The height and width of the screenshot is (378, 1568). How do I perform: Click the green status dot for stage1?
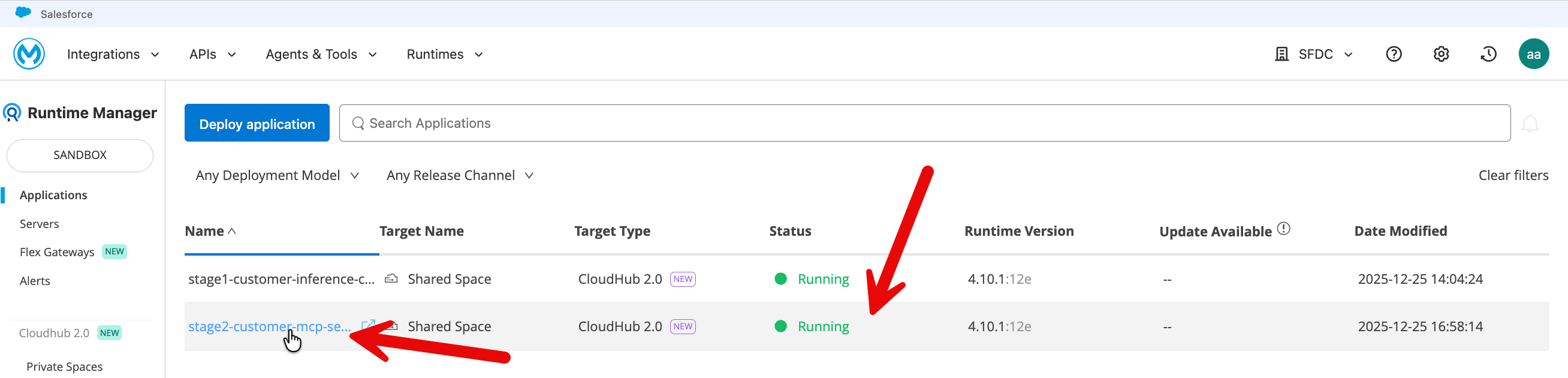[781, 278]
